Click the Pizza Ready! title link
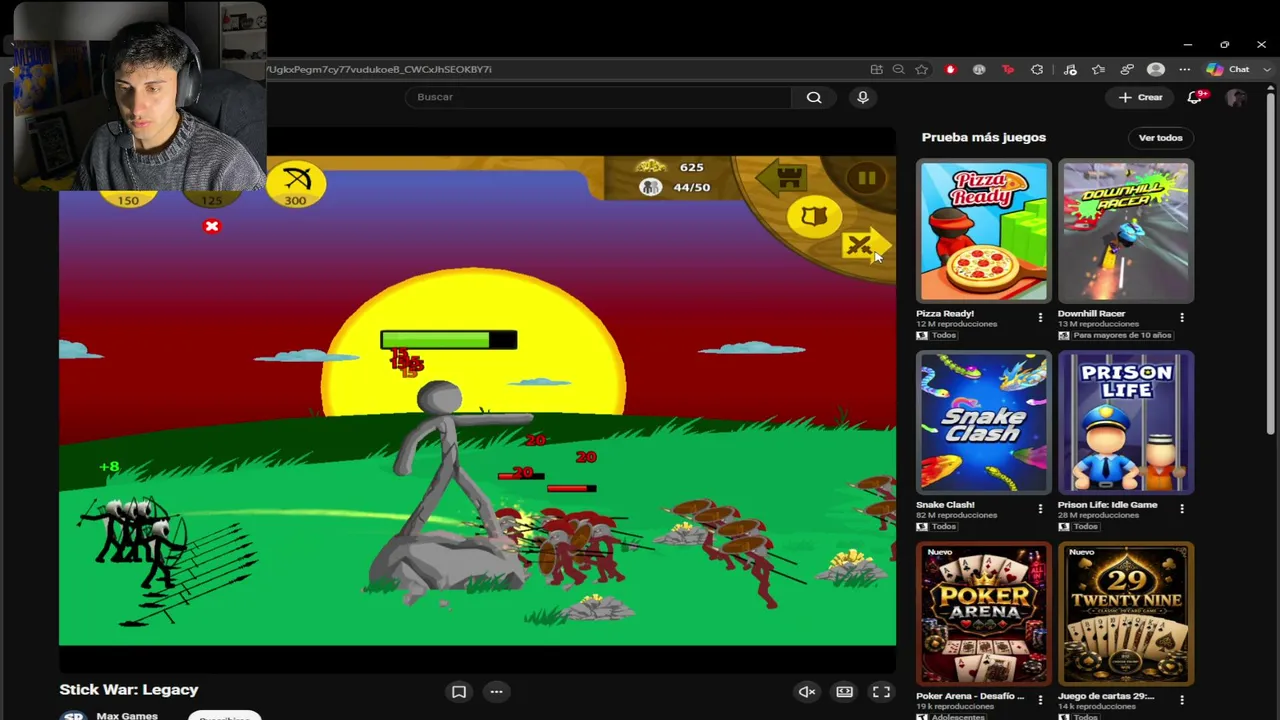Image resolution: width=1280 pixels, height=720 pixels. (945, 314)
